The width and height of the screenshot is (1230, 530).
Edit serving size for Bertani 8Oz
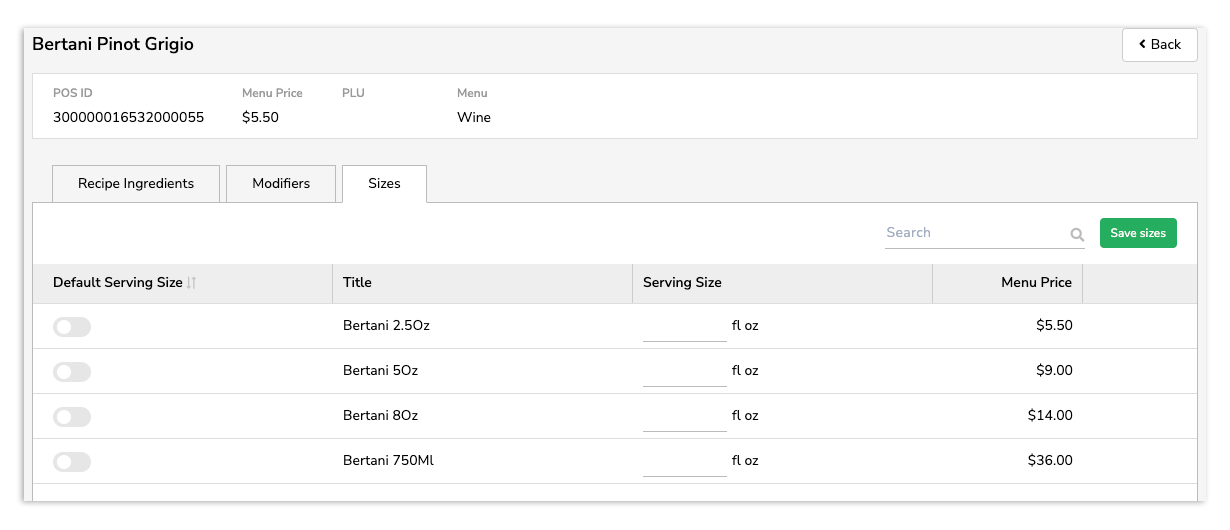pyautogui.click(x=684, y=417)
